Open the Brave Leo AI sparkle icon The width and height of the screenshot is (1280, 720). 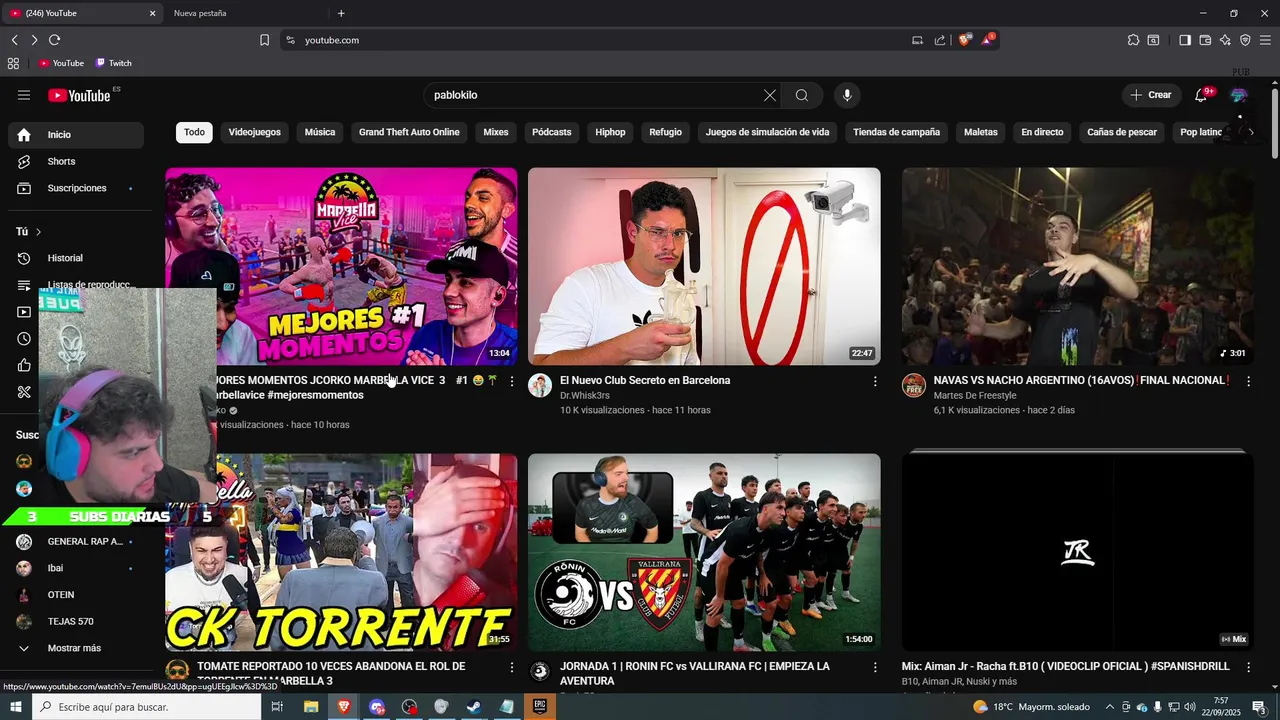pyautogui.click(x=1225, y=40)
